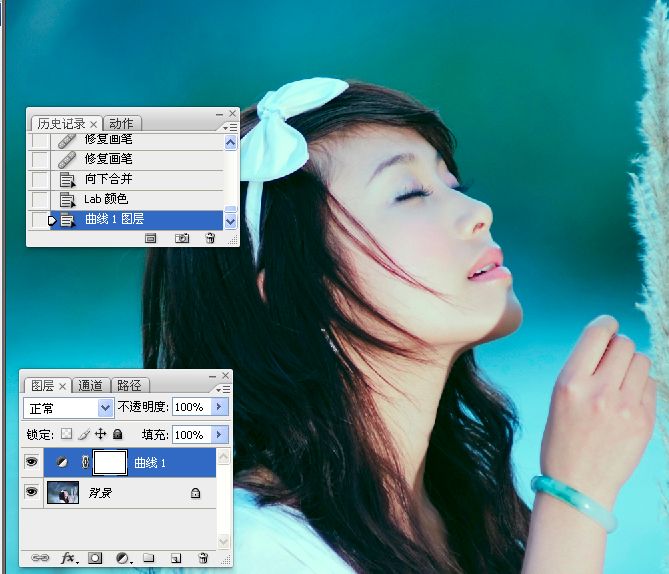Create new document from current history state
Image resolution: width=669 pixels, height=574 pixels.
coord(151,238)
